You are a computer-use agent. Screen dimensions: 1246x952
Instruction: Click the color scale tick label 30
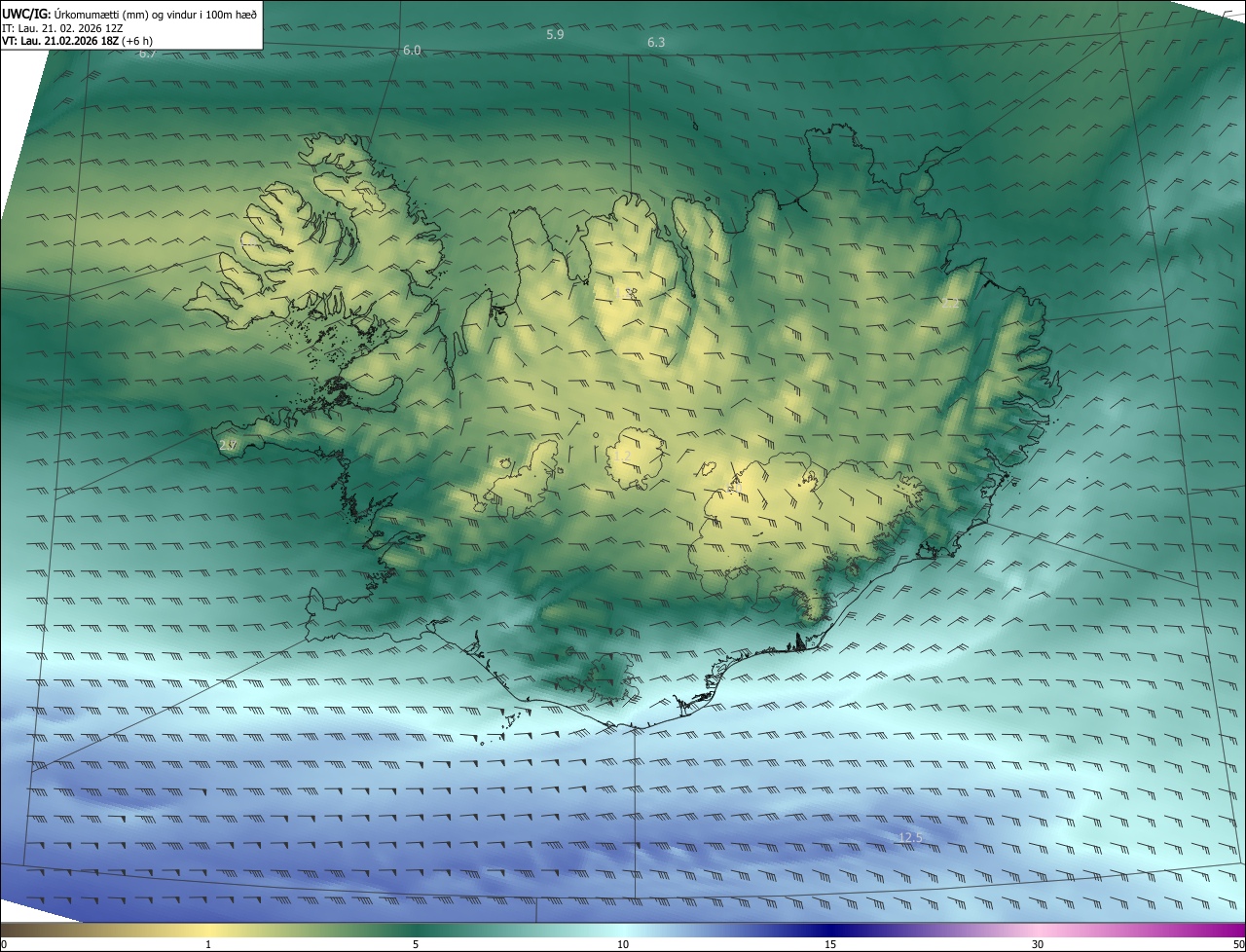[x=1038, y=944]
